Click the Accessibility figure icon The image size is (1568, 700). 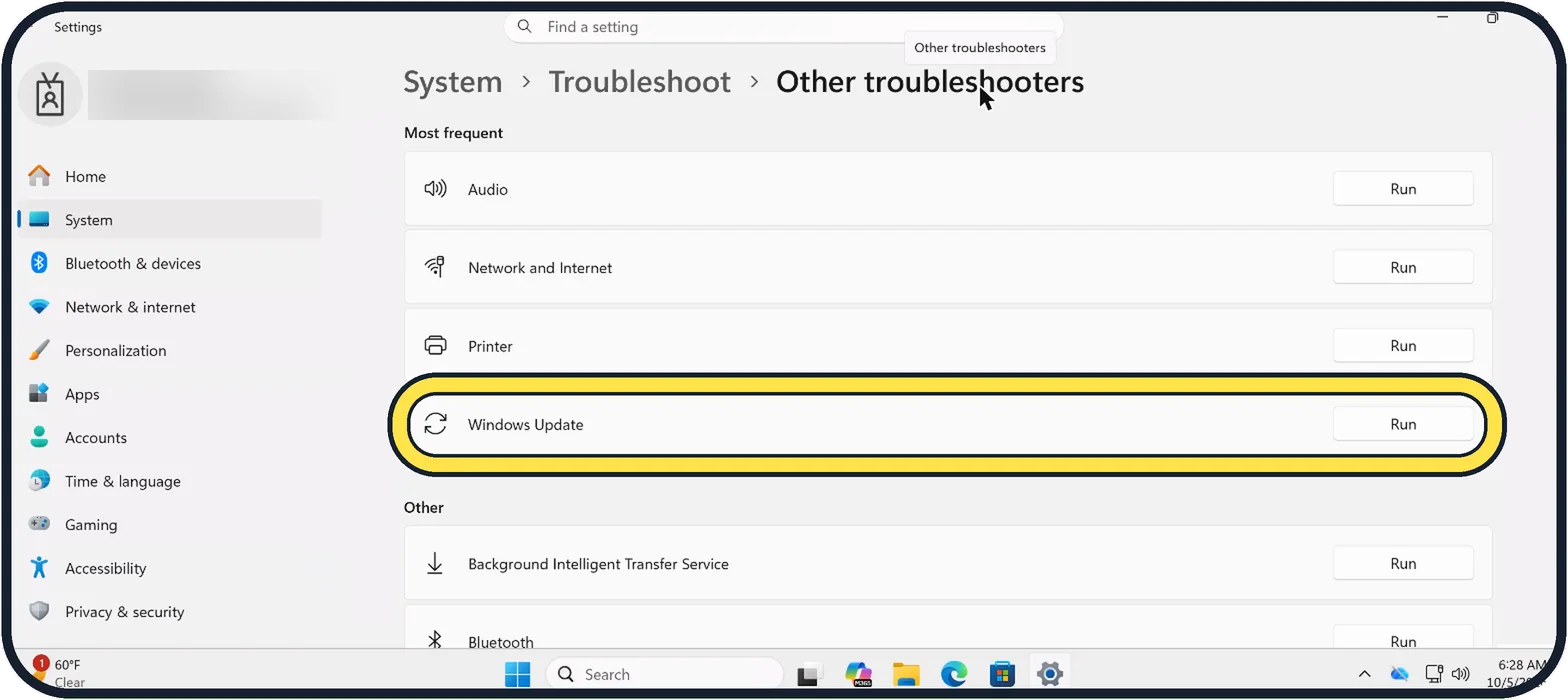click(39, 568)
